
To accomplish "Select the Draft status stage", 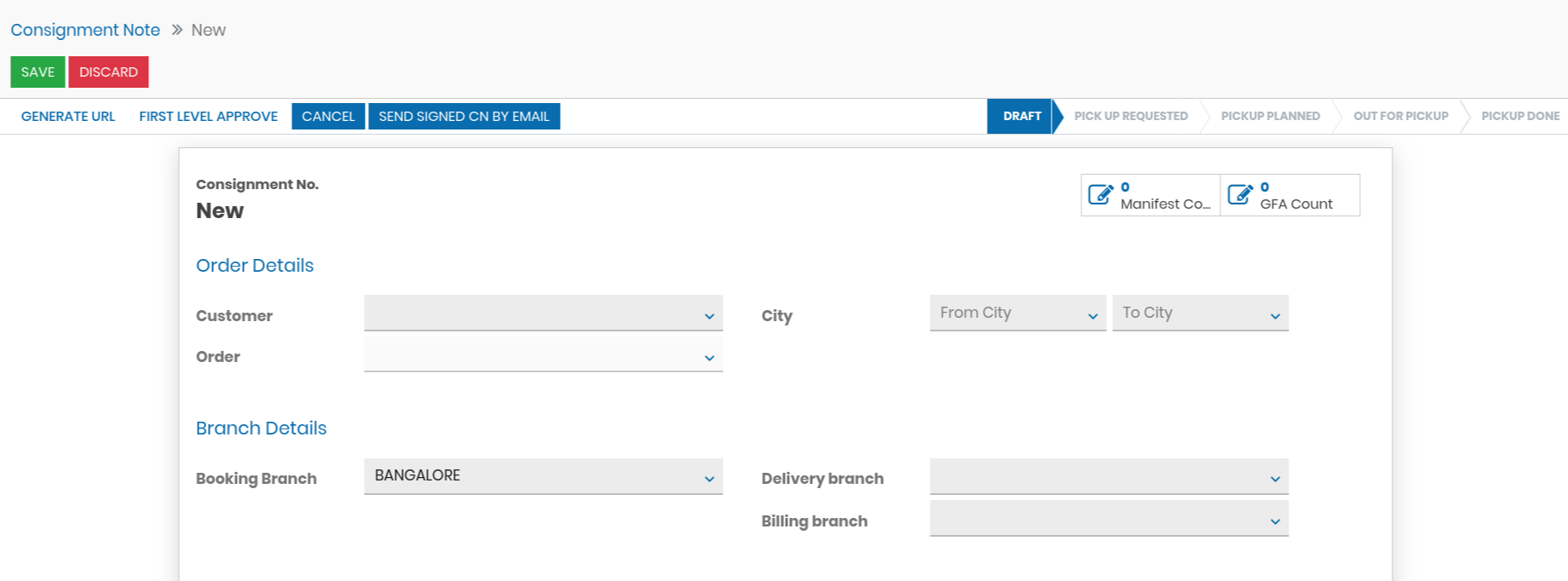I will pyautogui.click(x=1022, y=117).
